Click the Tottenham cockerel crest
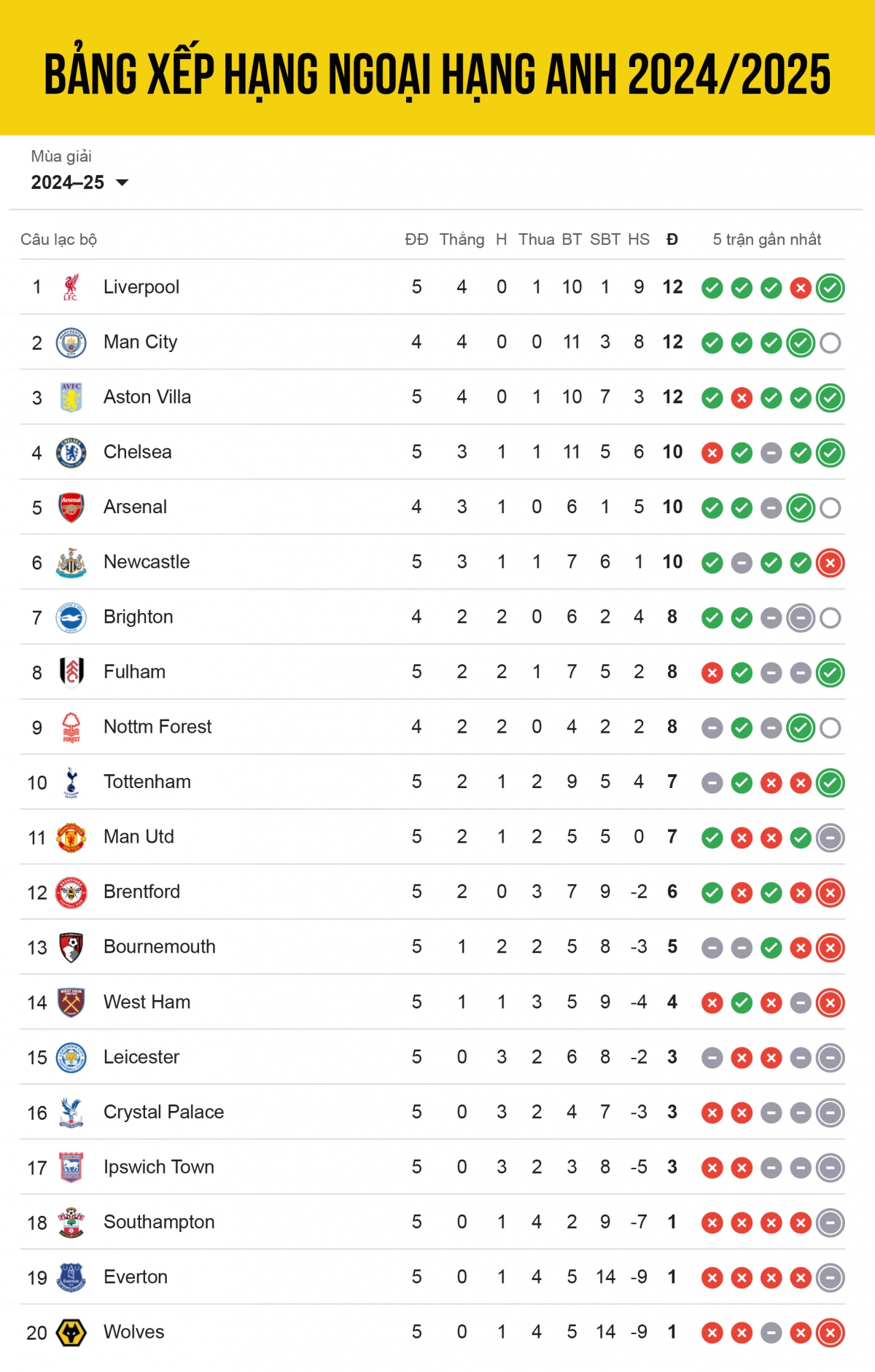 (x=71, y=782)
